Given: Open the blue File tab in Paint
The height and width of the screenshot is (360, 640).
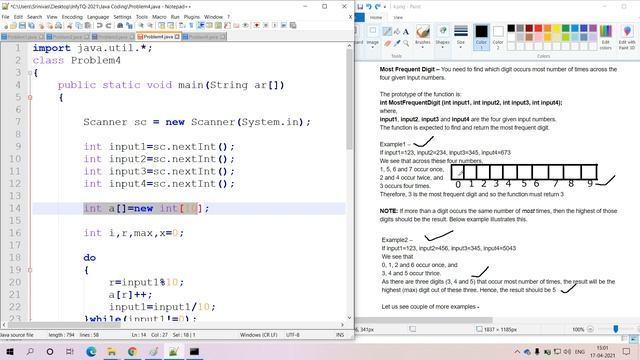Looking at the screenshot, I should tap(360, 18).
